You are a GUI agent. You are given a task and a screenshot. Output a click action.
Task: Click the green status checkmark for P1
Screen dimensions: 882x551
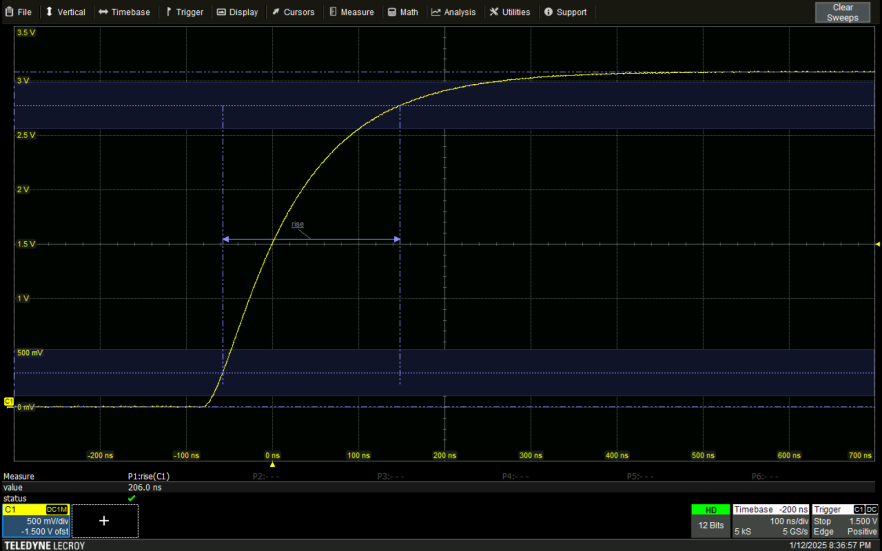pyautogui.click(x=132, y=498)
